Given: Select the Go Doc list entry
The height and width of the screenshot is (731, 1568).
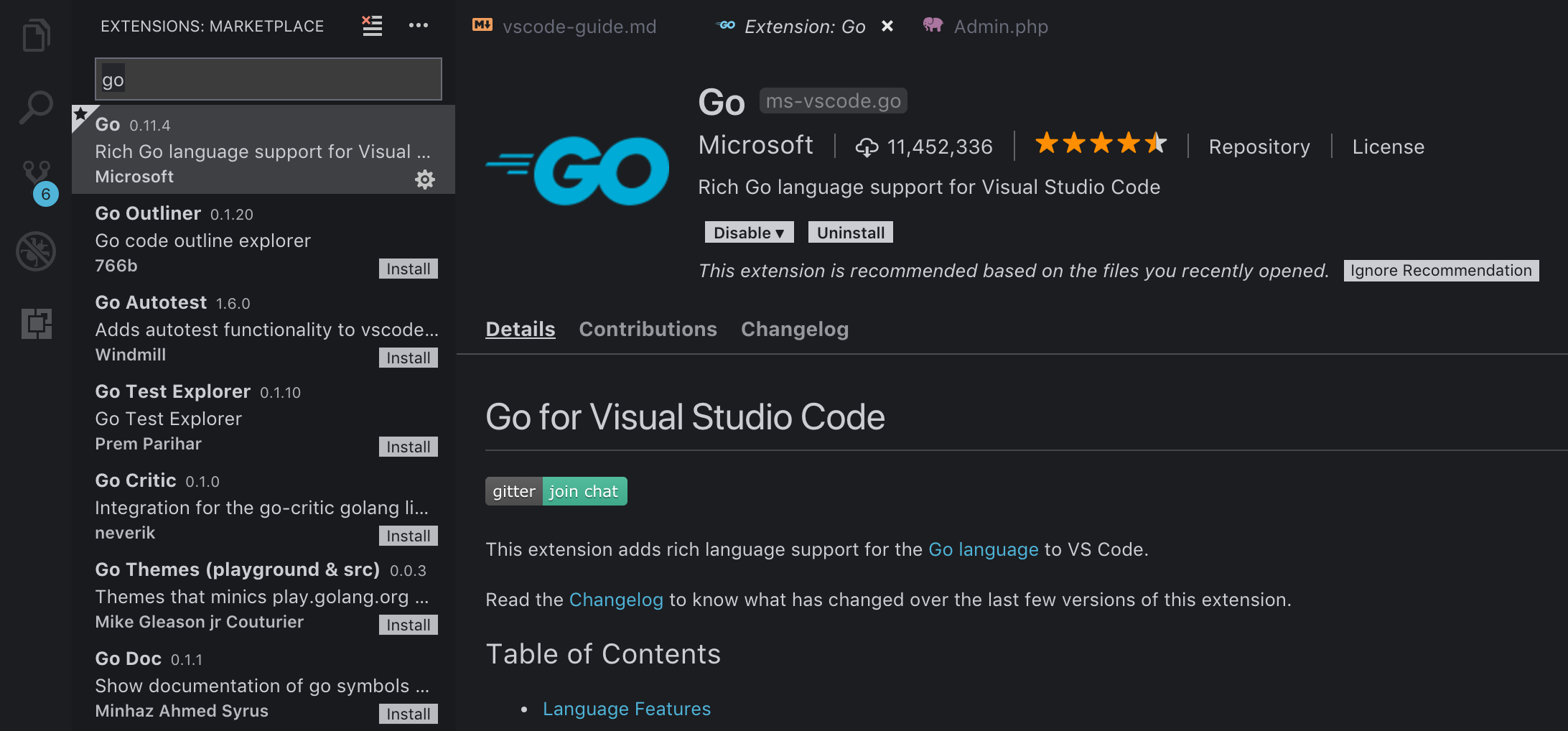Looking at the screenshot, I should pyautogui.click(x=263, y=684).
